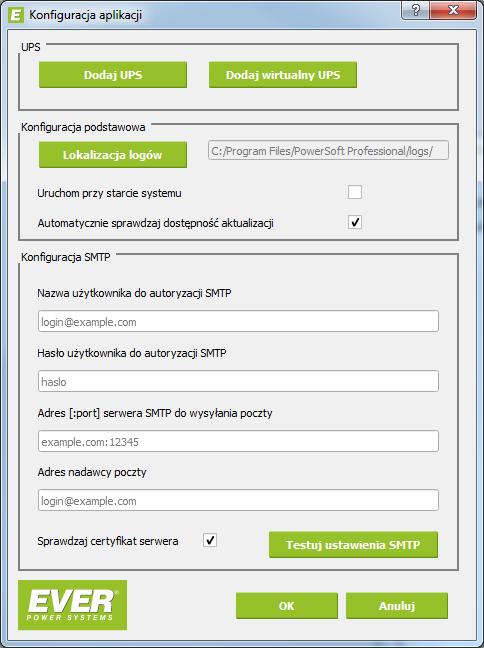Focus the SMTP password haslo field
The width and height of the screenshot is (484, 648).
click(238, 381)
